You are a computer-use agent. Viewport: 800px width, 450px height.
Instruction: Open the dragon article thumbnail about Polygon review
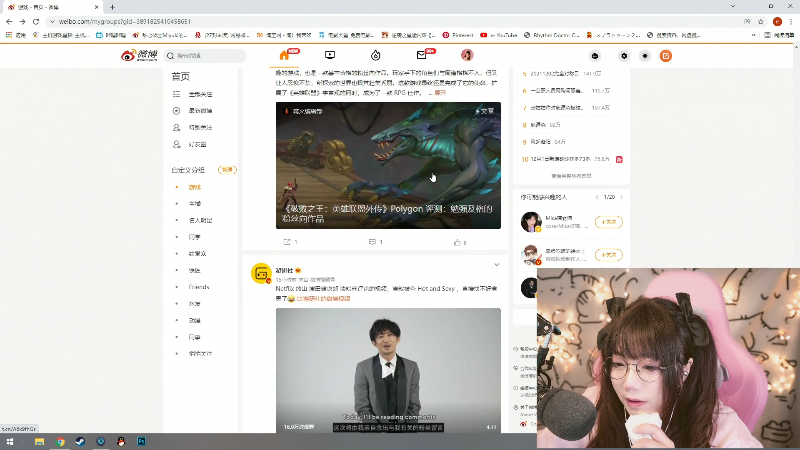point(388,165)
